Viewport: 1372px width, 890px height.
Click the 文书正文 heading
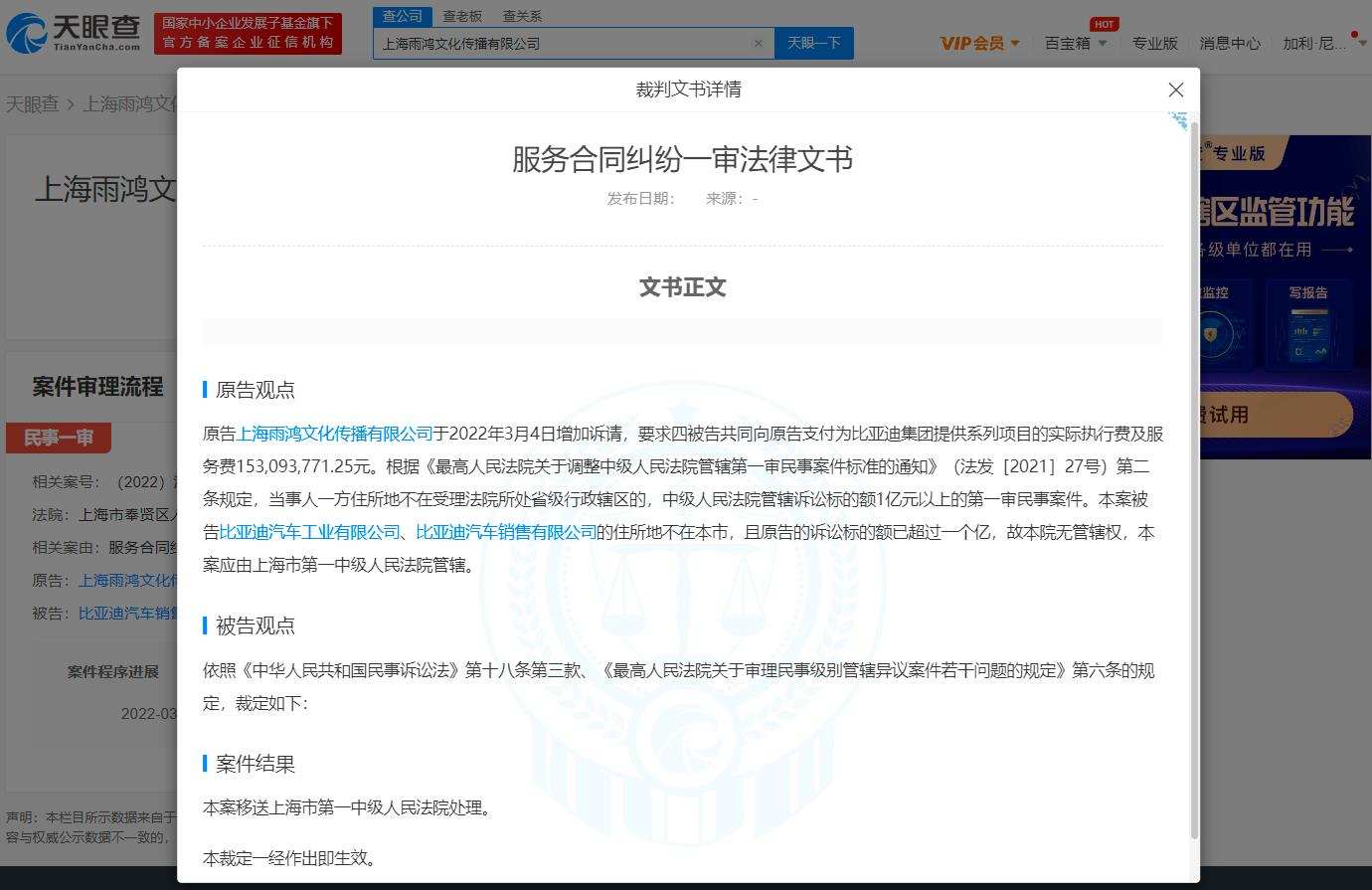(x=682, y=287)
